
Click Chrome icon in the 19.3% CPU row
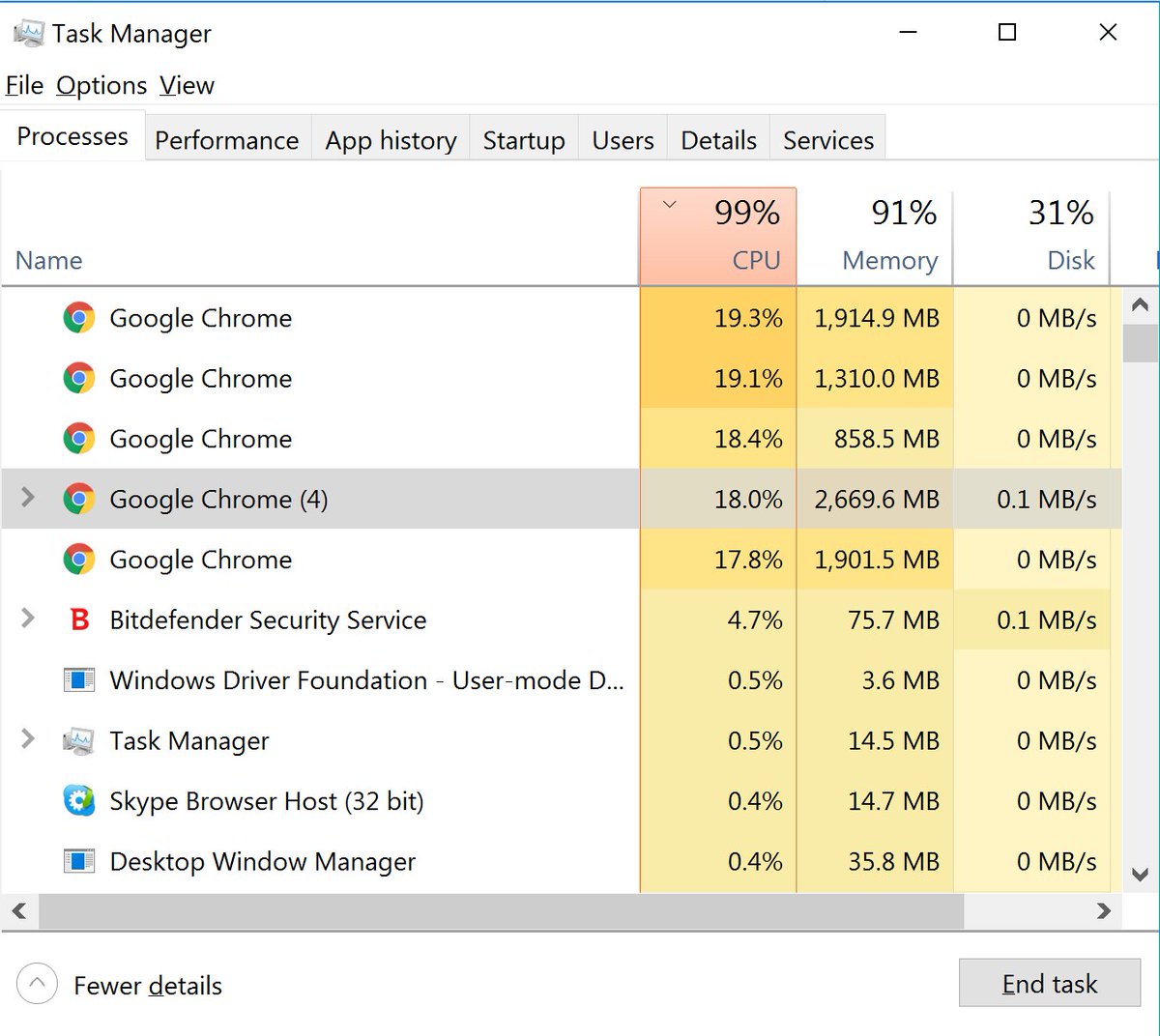pos(79,318)
